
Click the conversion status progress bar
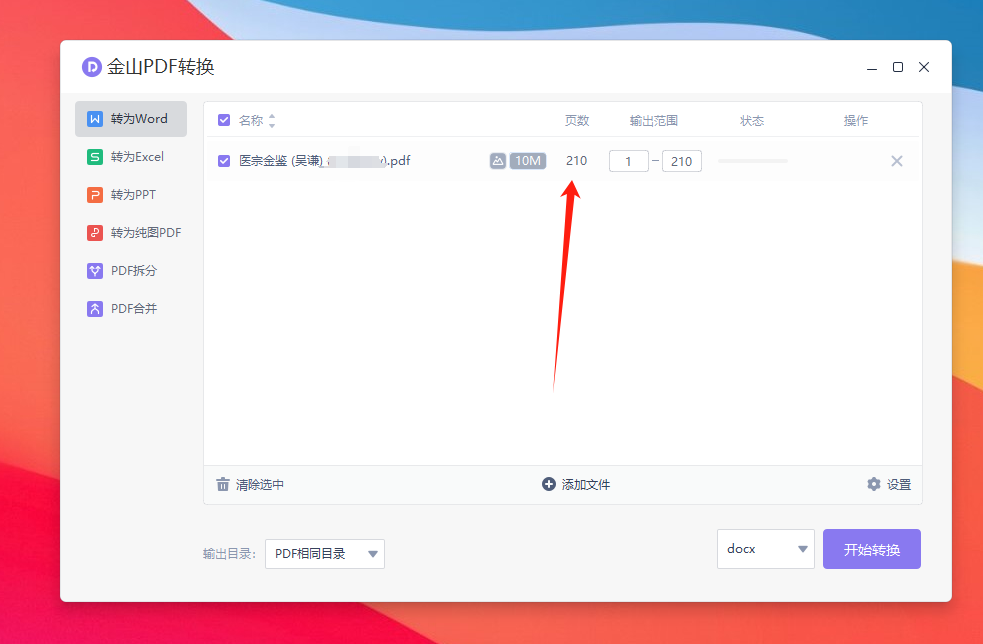[x=753, y=161]
